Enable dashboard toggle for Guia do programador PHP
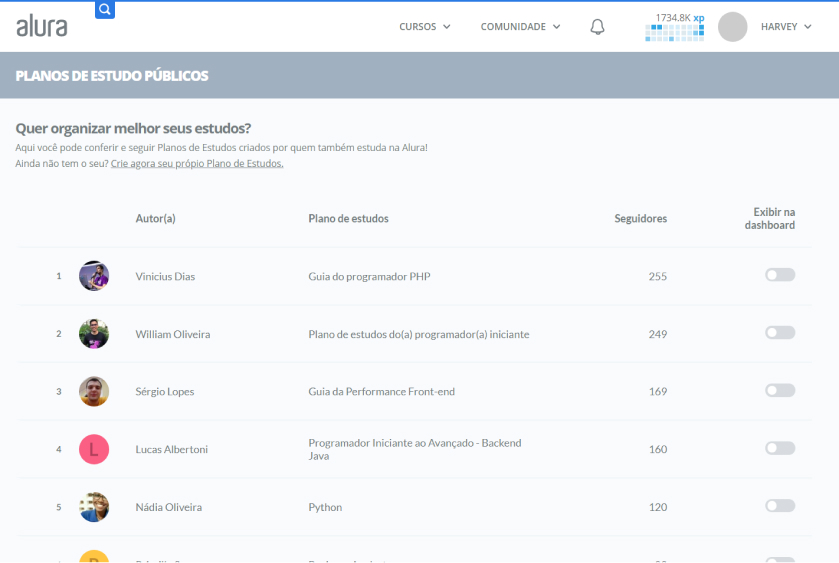 780,275
